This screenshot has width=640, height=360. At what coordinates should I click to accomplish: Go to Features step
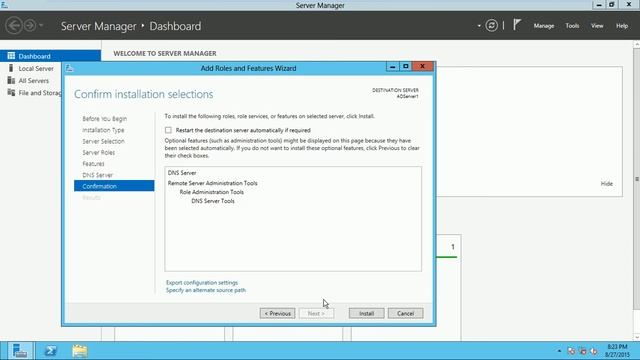tap(93, 164)
